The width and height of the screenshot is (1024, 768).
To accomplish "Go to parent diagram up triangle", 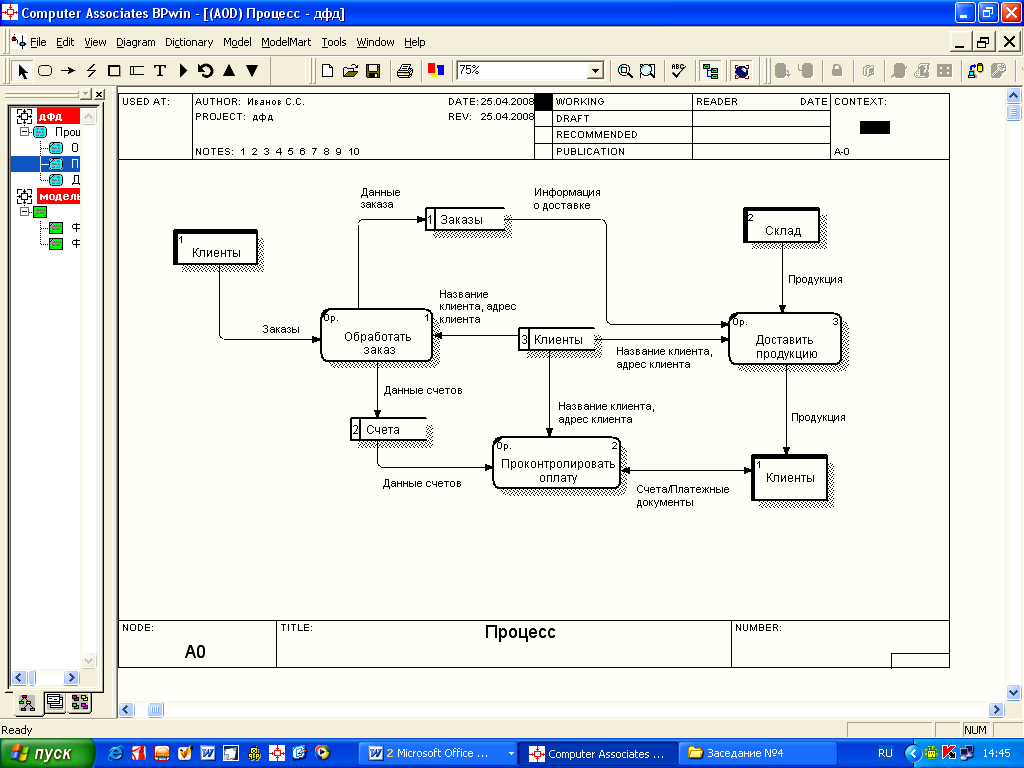I will (x=229, y=71).
